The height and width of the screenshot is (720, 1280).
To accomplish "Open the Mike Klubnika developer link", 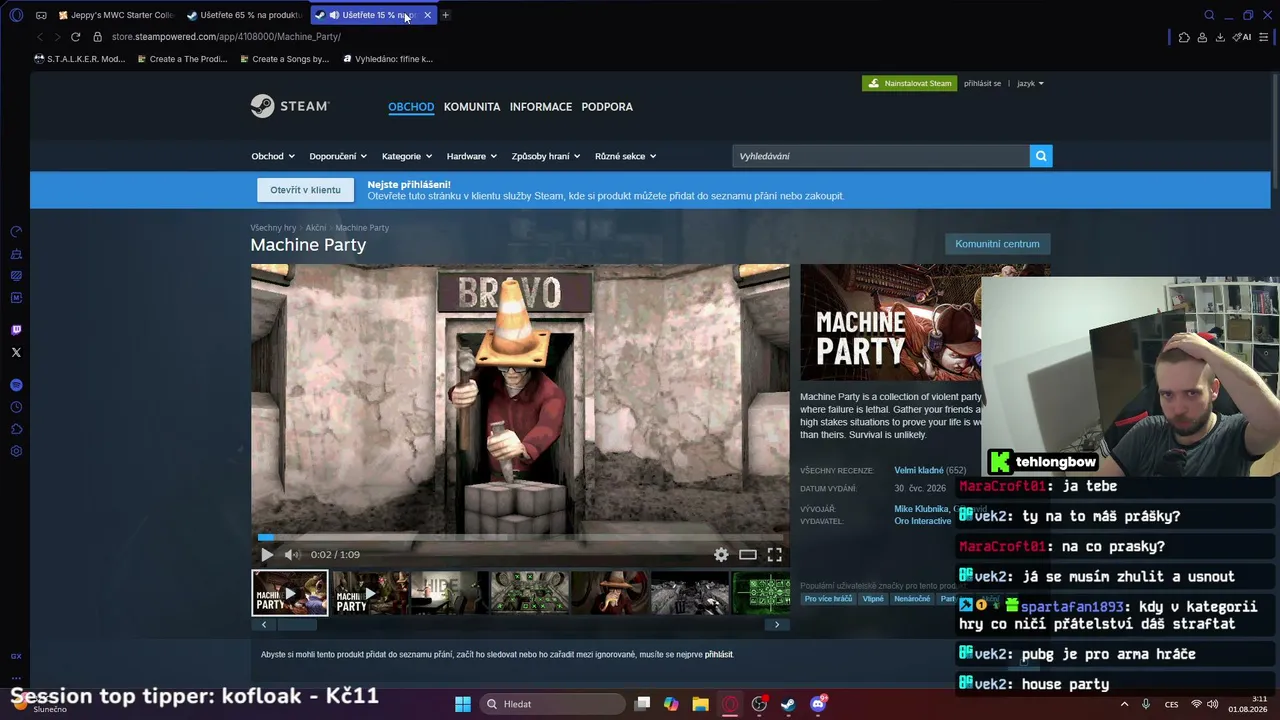I will click(x=921, y=509).
